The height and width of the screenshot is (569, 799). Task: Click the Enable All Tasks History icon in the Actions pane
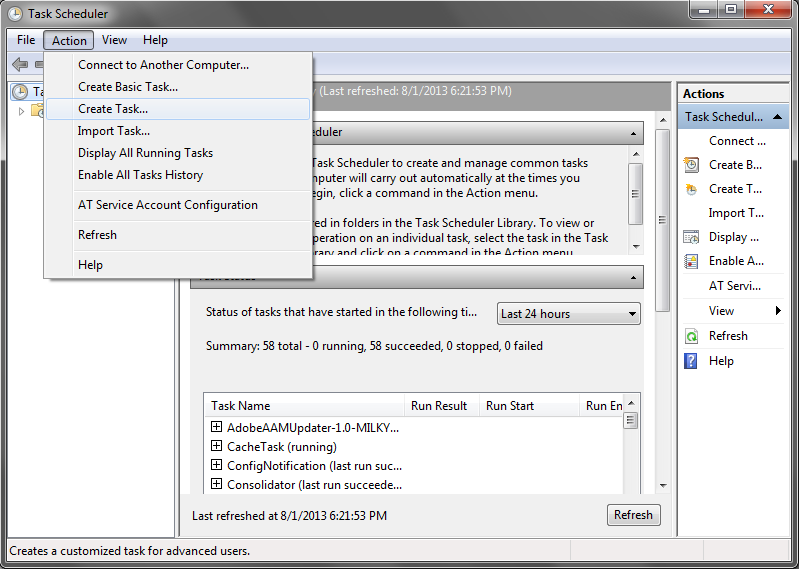point(691,261)
